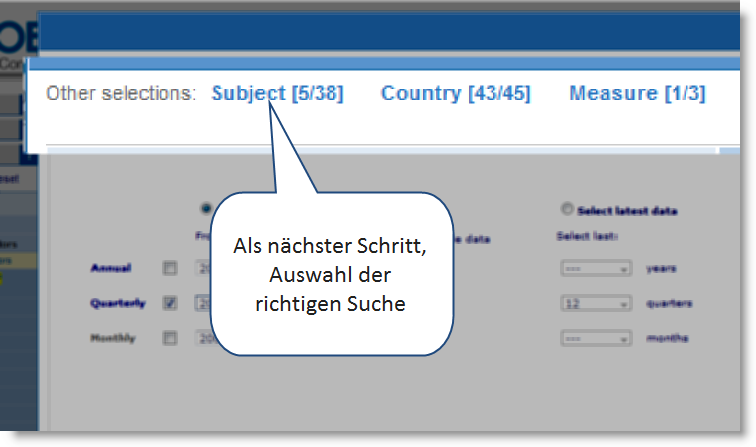The width and height of the screenshot is (756, 447).
Task: Select the date range radio button left of the callout
Action: click(206, 208)
